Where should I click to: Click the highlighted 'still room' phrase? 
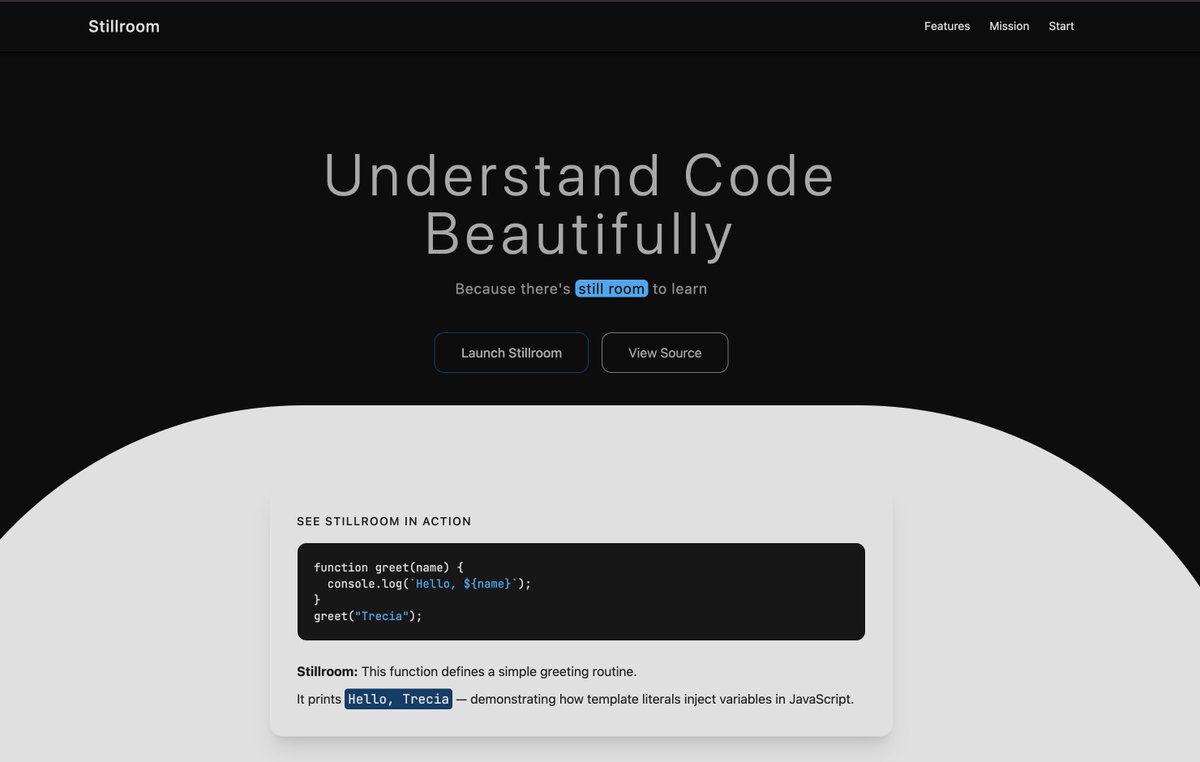(x=612, y=289)
